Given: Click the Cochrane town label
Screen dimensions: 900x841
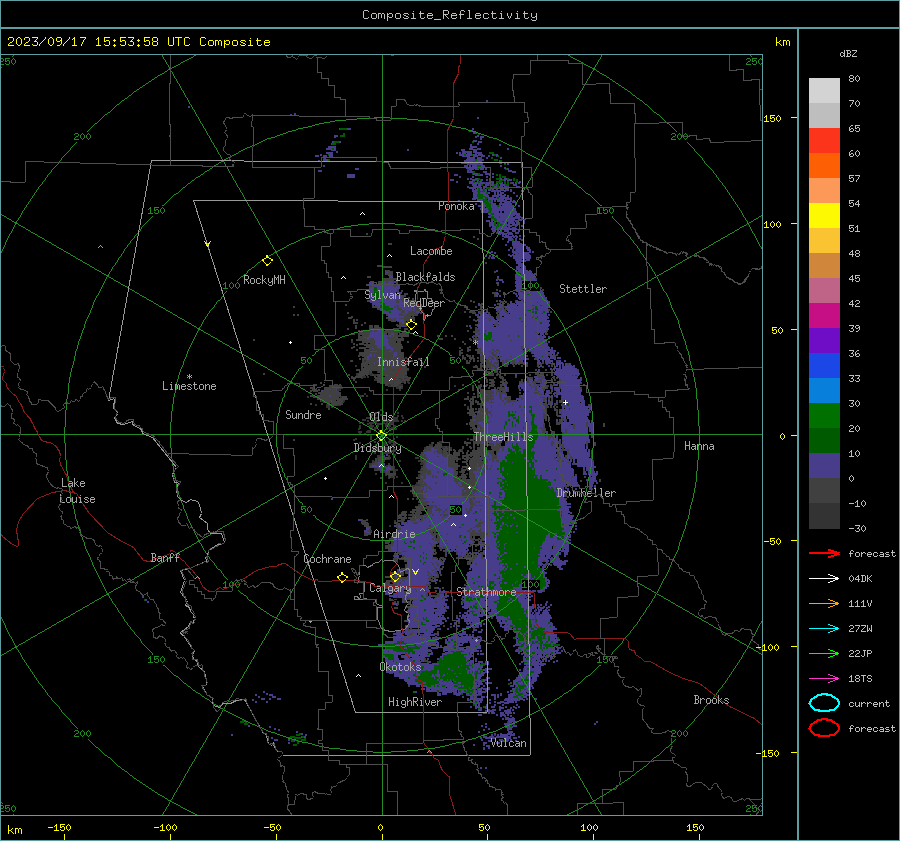Looking at the screenshot, I should click(327, 559).
